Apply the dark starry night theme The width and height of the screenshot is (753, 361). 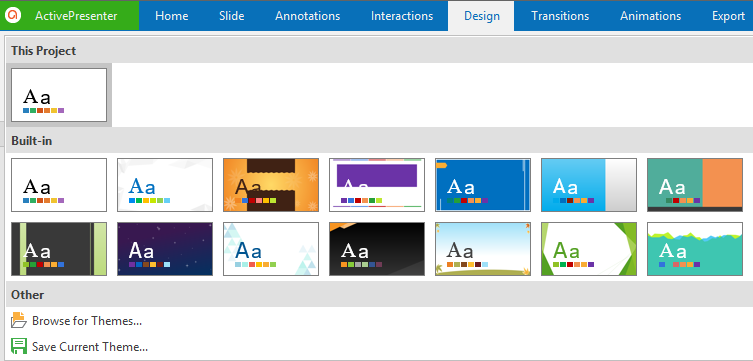point(165,249)
